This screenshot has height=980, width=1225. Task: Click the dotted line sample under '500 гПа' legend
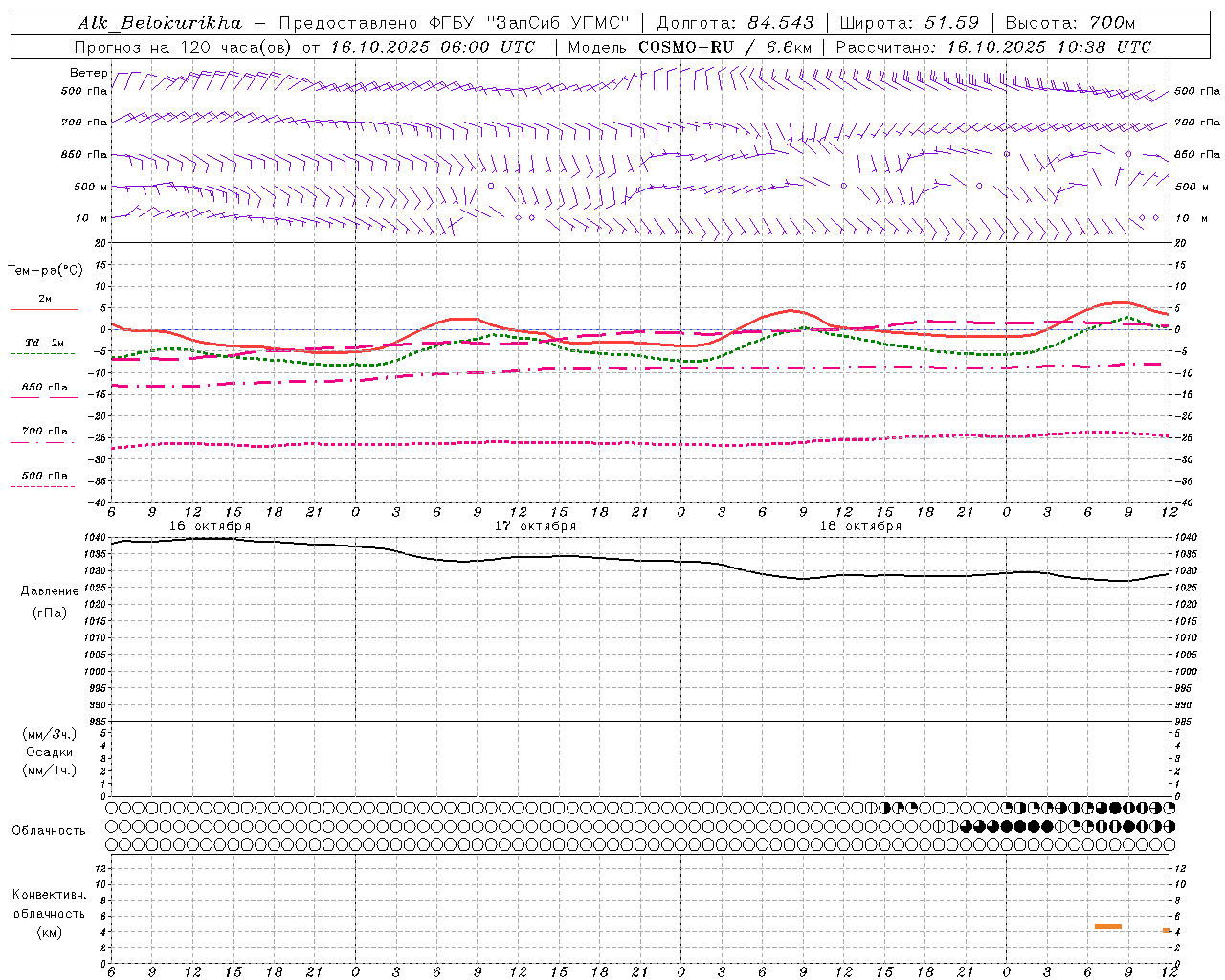(x=42, y=486)
